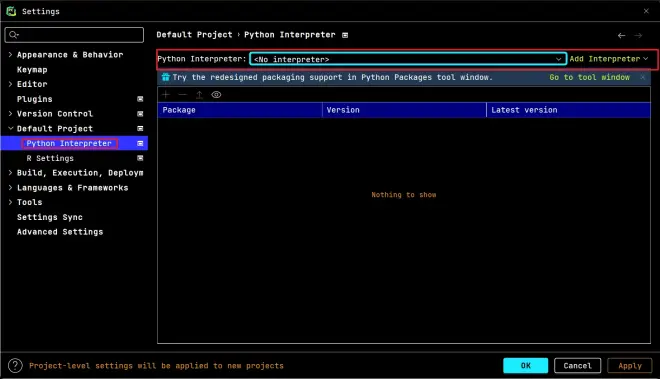
Task: Click 'Project-level settings will be applied' text
Action: (x=156, y=366)
